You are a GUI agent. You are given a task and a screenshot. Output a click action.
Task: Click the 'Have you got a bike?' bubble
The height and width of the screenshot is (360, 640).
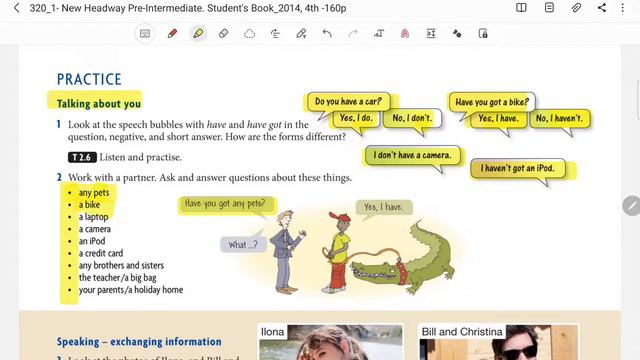492,102
